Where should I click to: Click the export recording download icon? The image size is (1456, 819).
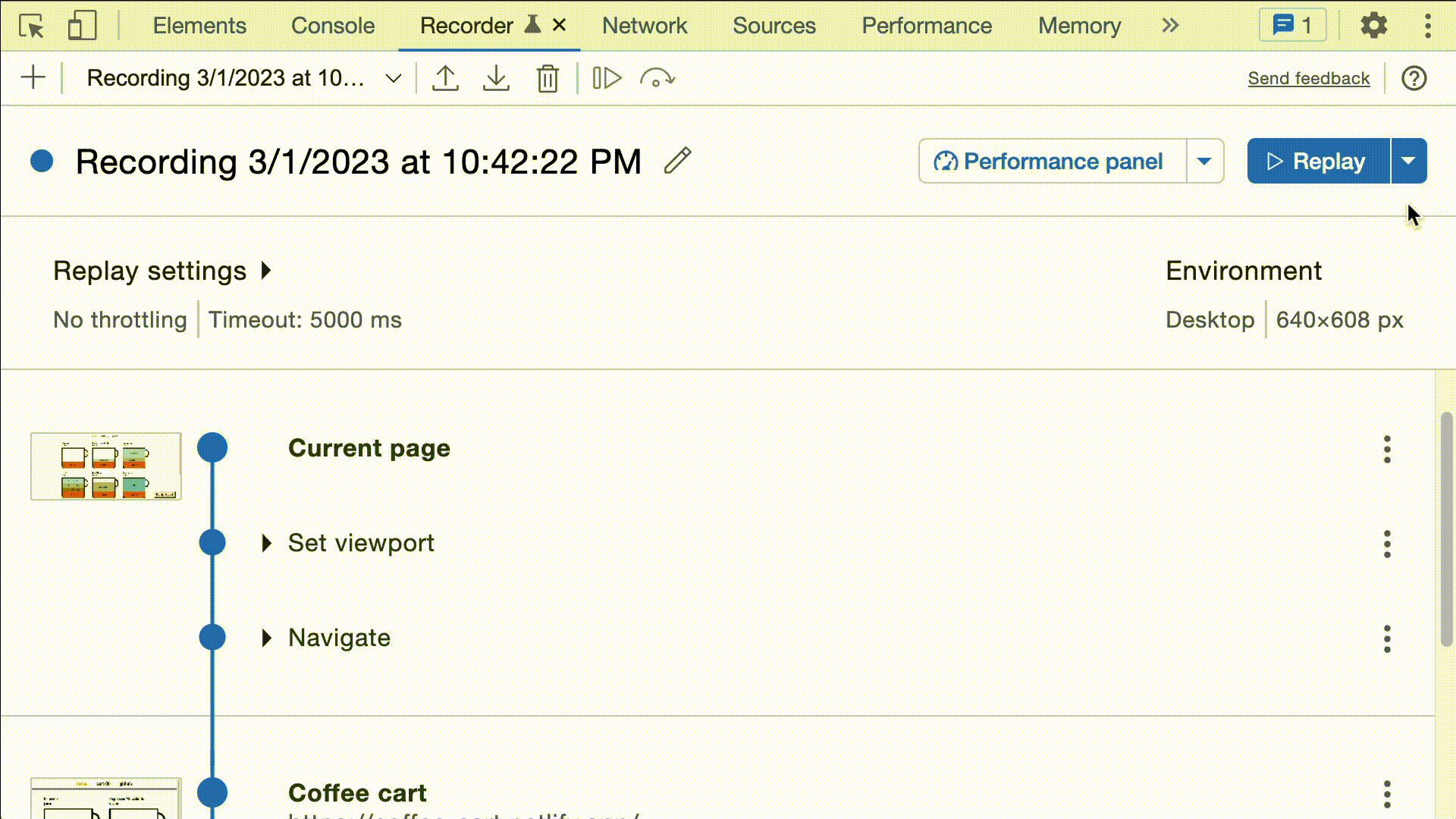coord(496,78)
